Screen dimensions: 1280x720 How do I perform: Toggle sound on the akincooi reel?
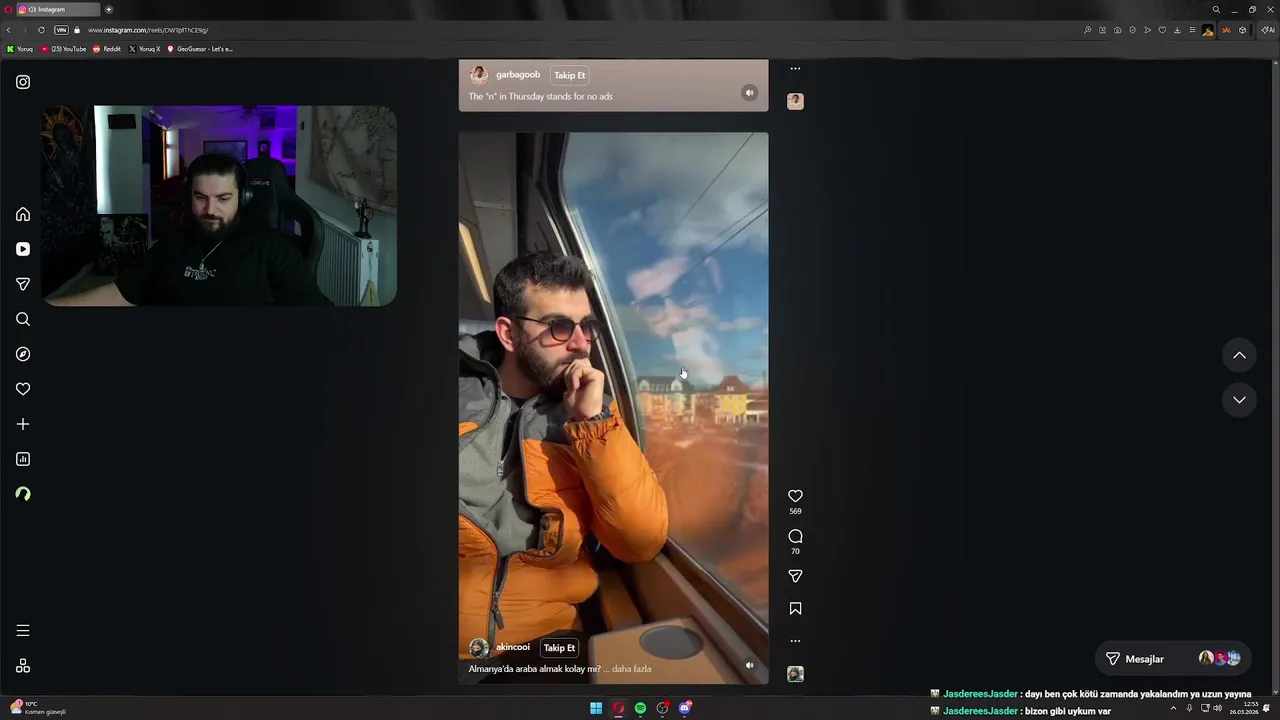pos(749,665)
